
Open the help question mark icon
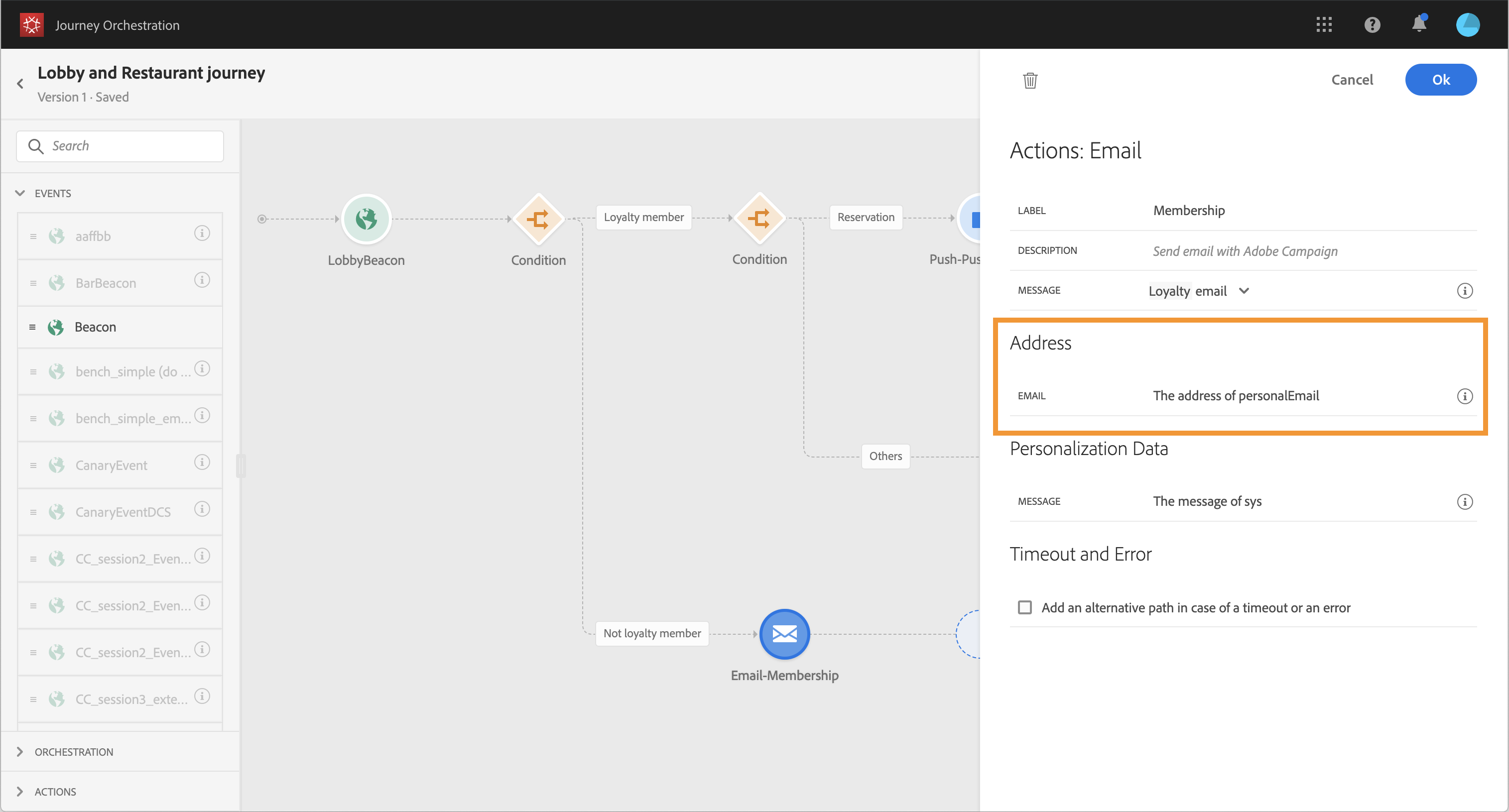(x=1372, y=24)
